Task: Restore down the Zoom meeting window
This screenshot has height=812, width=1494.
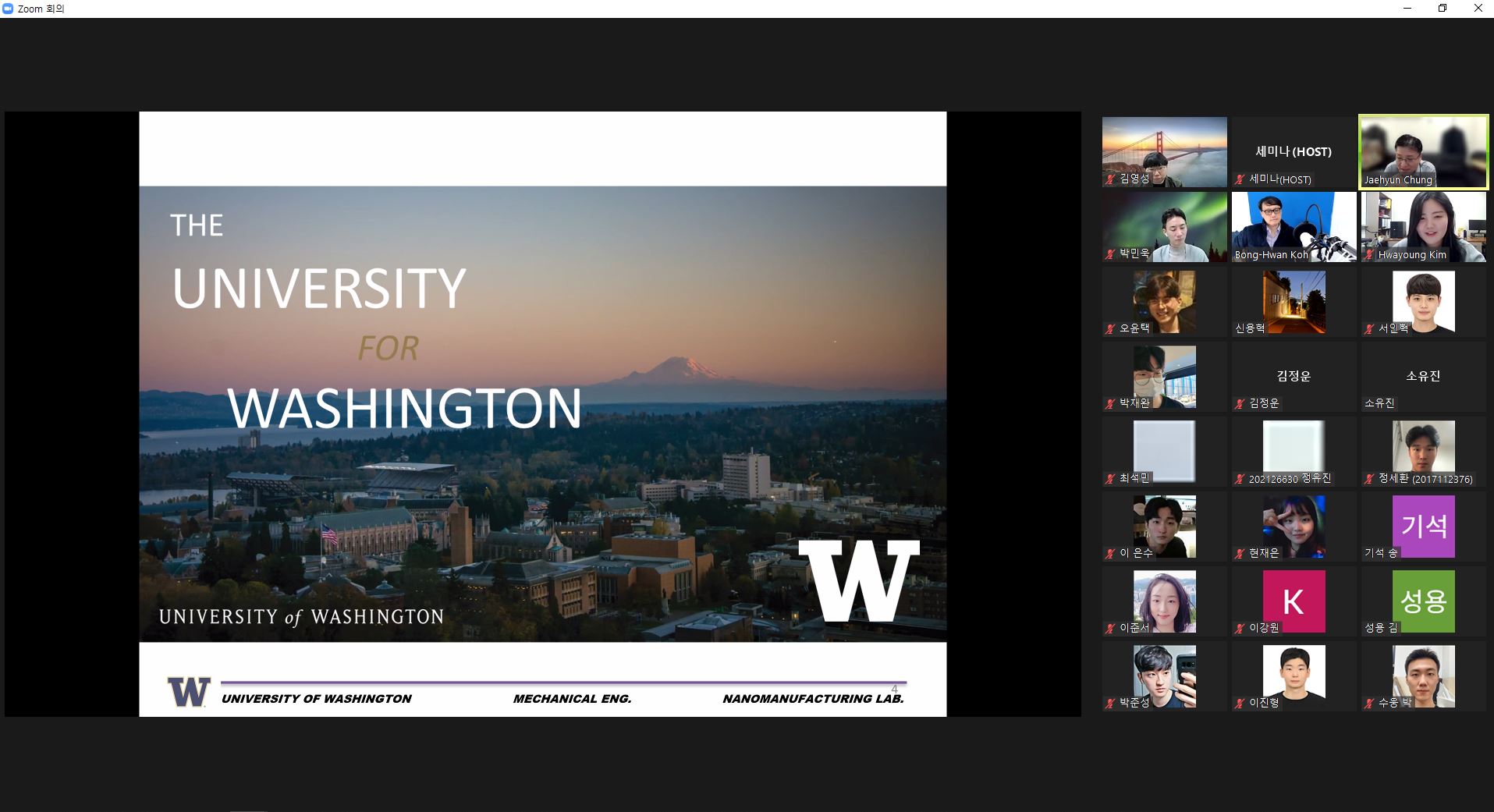Action: (1443, 9)
